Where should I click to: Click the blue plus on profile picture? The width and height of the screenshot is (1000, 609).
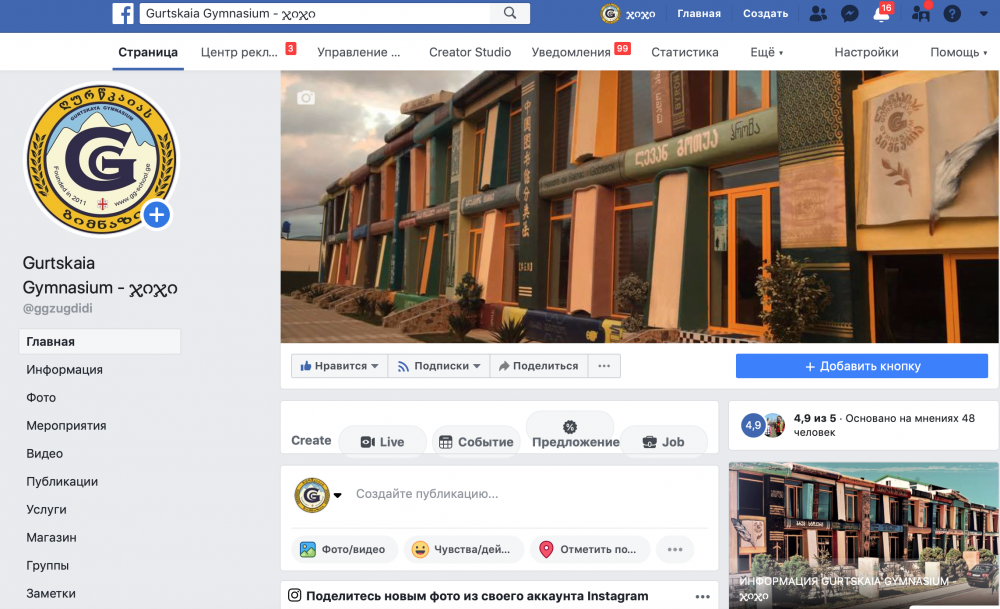coord(156,214)
